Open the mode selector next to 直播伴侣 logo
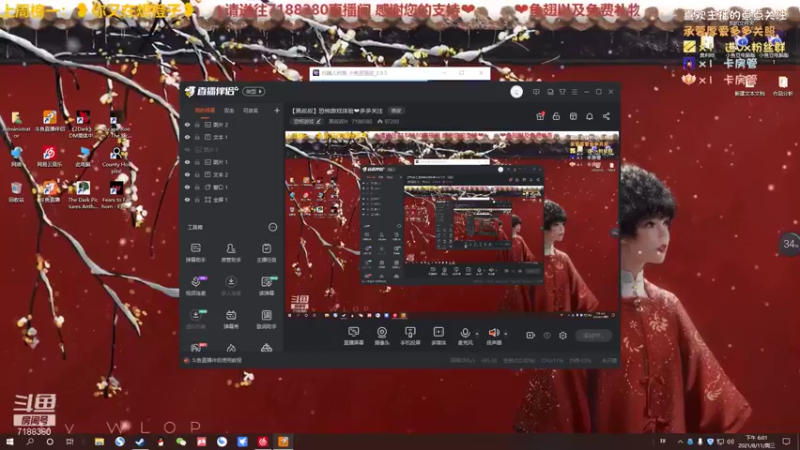The width and height of the screenshot is (800, 450). pos(254,92)
